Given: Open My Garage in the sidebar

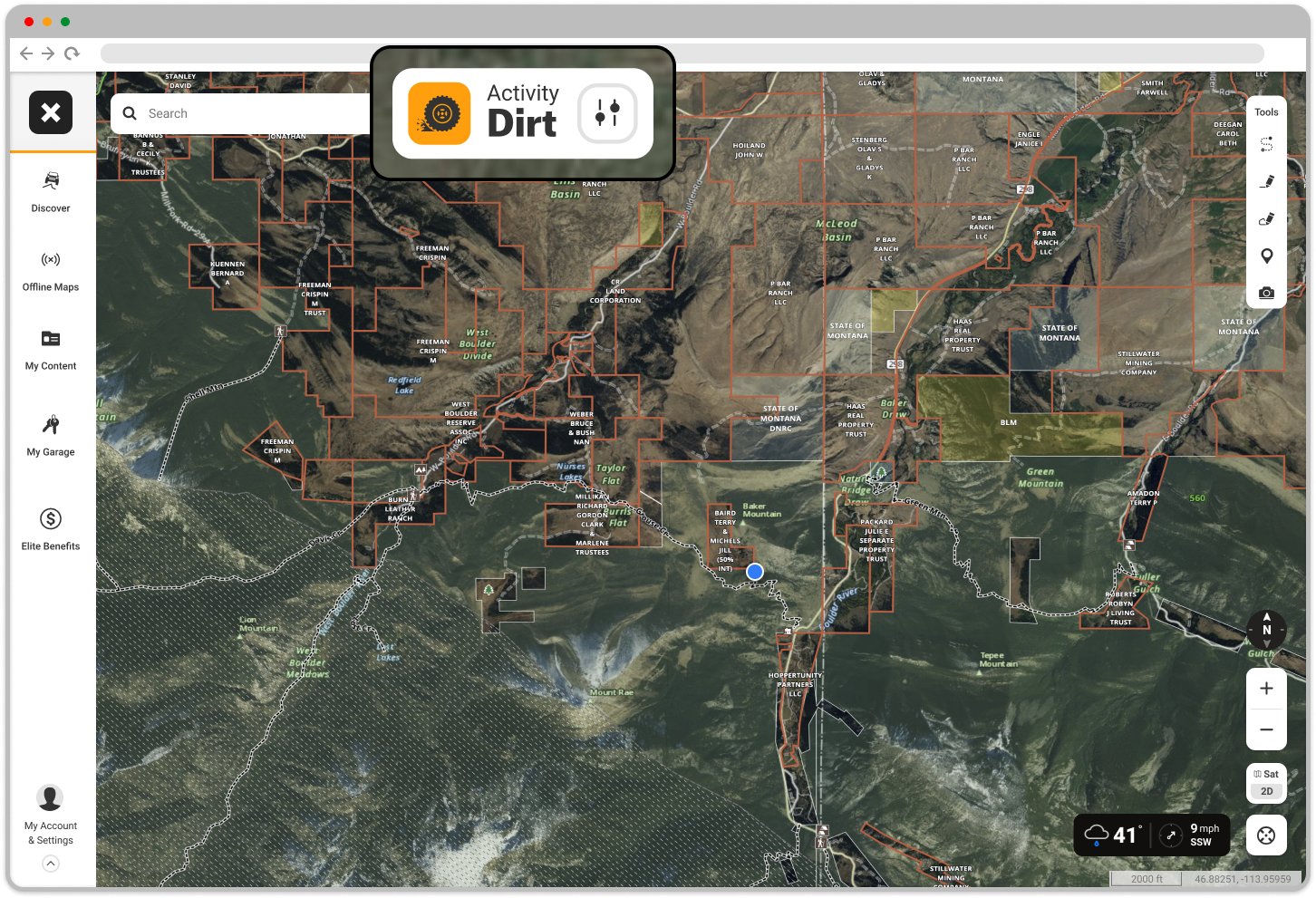Looking at the screenshot, I should click(x=51, y=436).
